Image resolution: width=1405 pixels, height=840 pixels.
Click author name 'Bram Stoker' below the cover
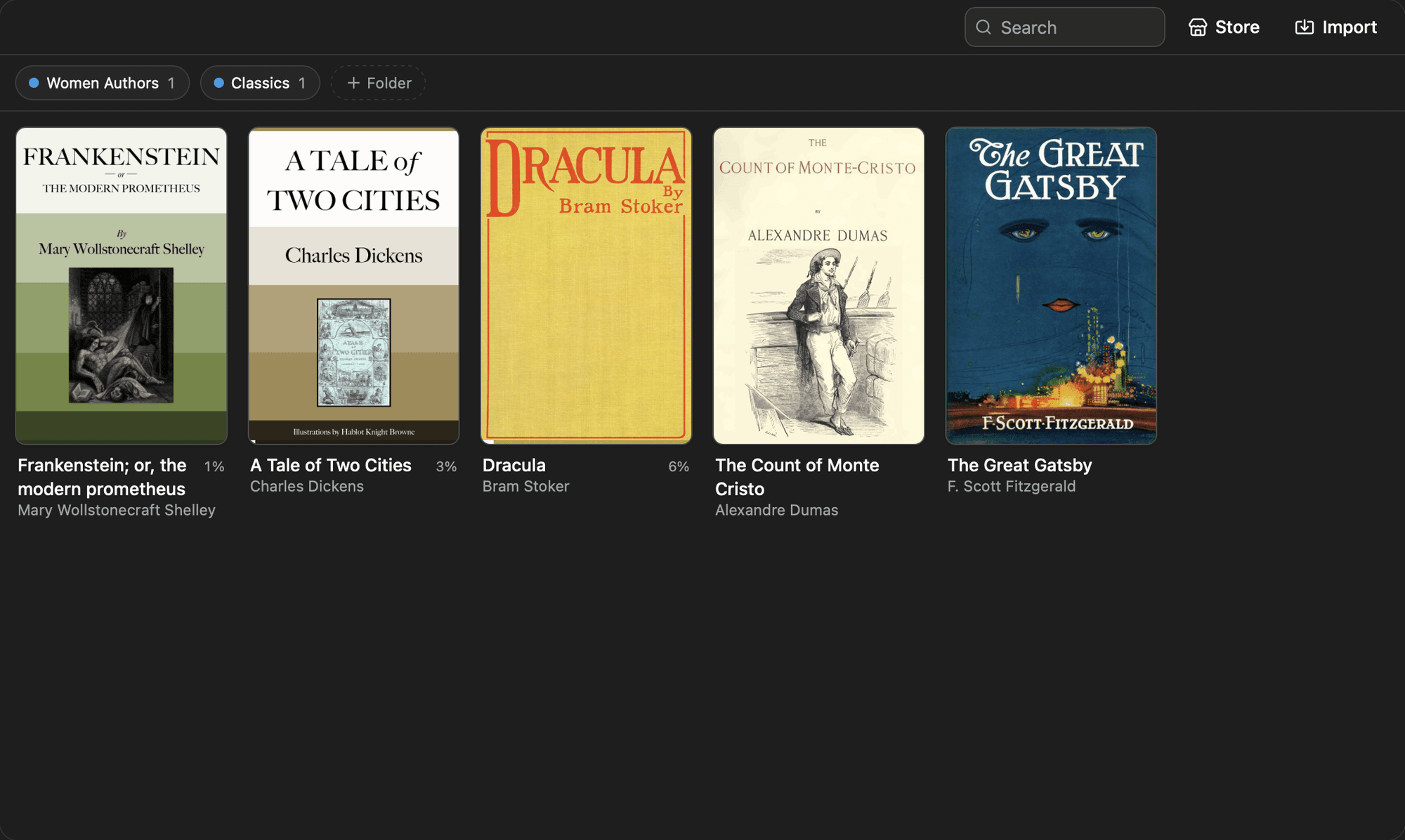point(526,486)
